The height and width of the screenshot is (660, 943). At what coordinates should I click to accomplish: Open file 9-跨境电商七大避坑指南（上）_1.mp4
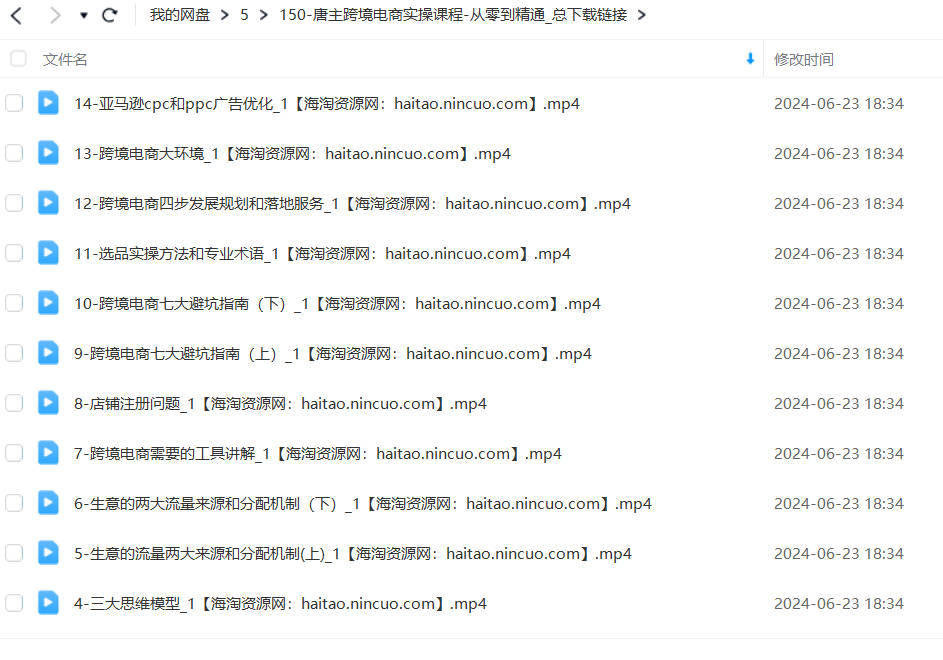click(x=333, y=353)
